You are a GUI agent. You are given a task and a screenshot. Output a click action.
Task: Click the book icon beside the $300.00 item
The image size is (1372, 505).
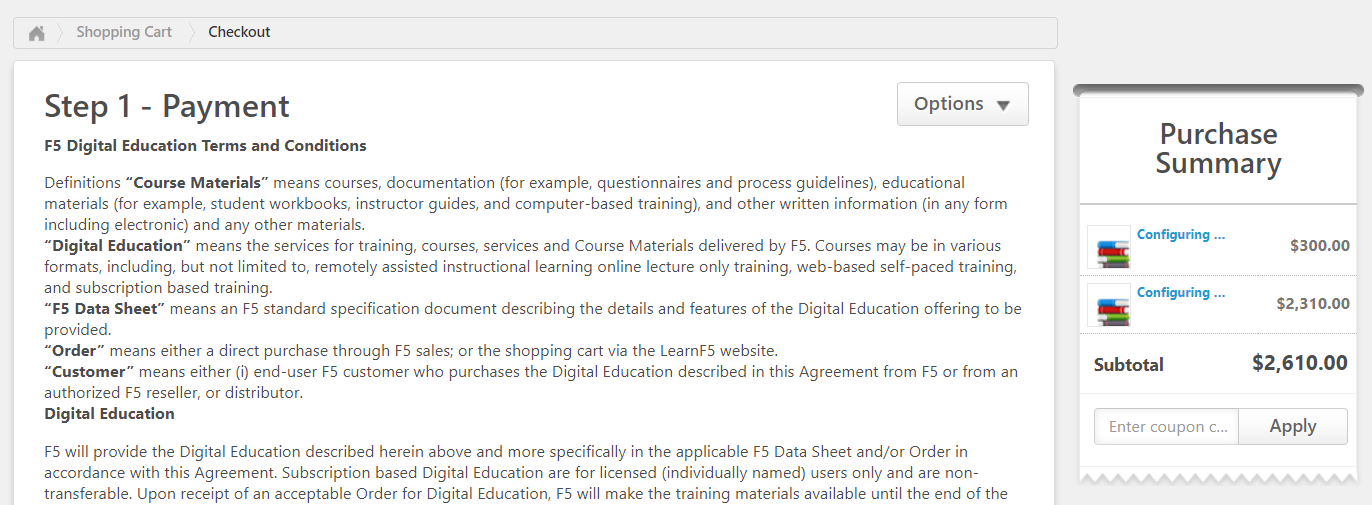pos(1109,247)
